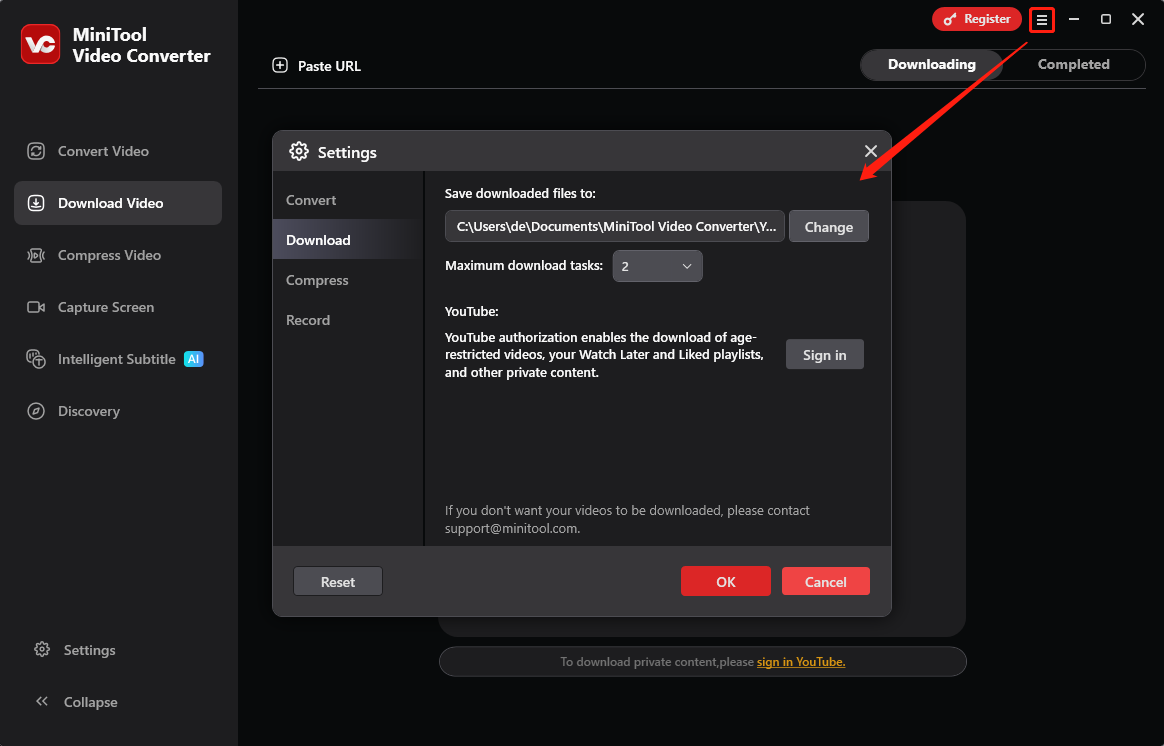Select the Compress tab in Settings
The width and height of the screenshot is (1164, 746).
tap(348, 280)
